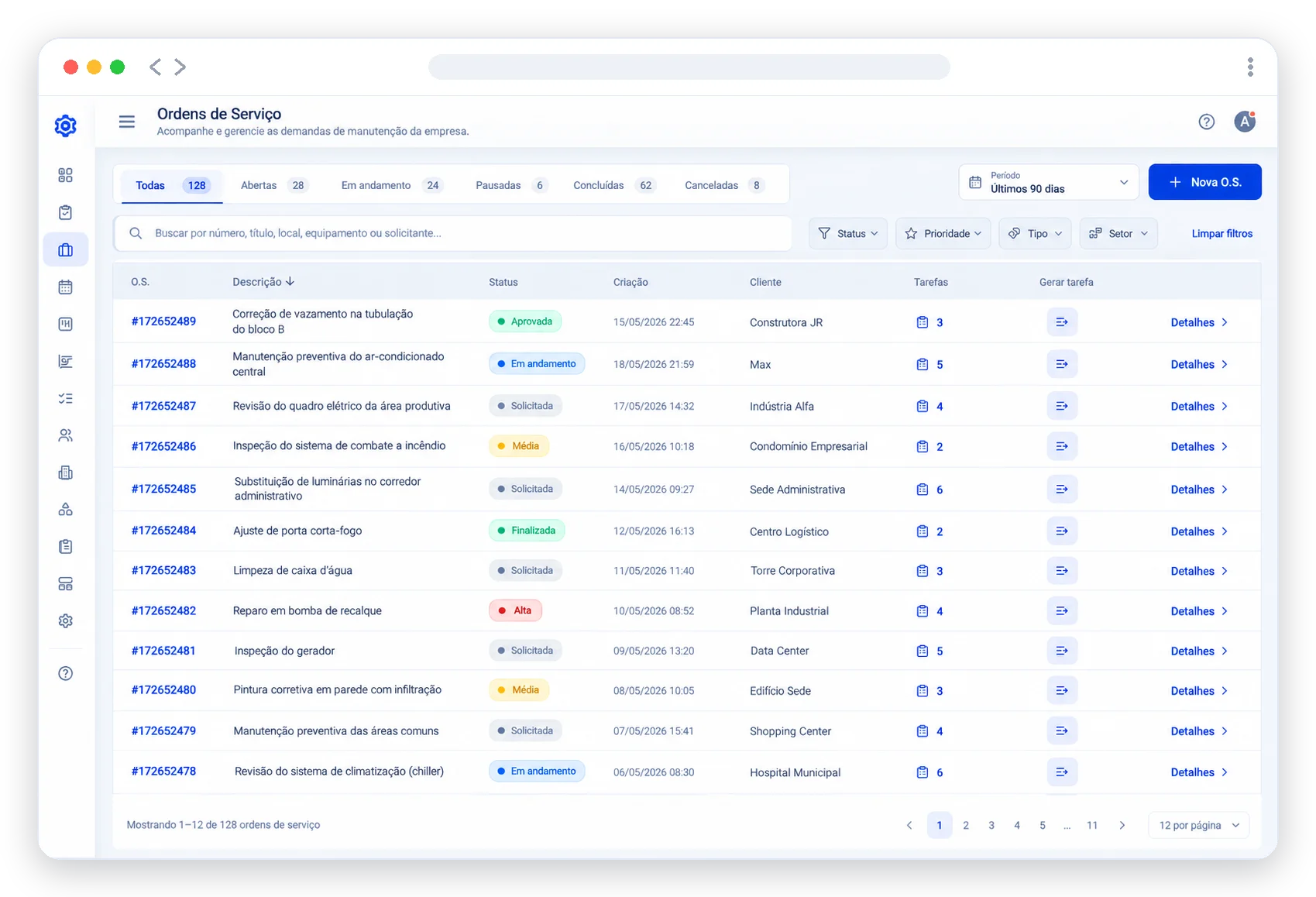The width and height of the screenshot is (1316, 897).
Task: Open tasks icon for Data Center row
Action: point(923,651)
